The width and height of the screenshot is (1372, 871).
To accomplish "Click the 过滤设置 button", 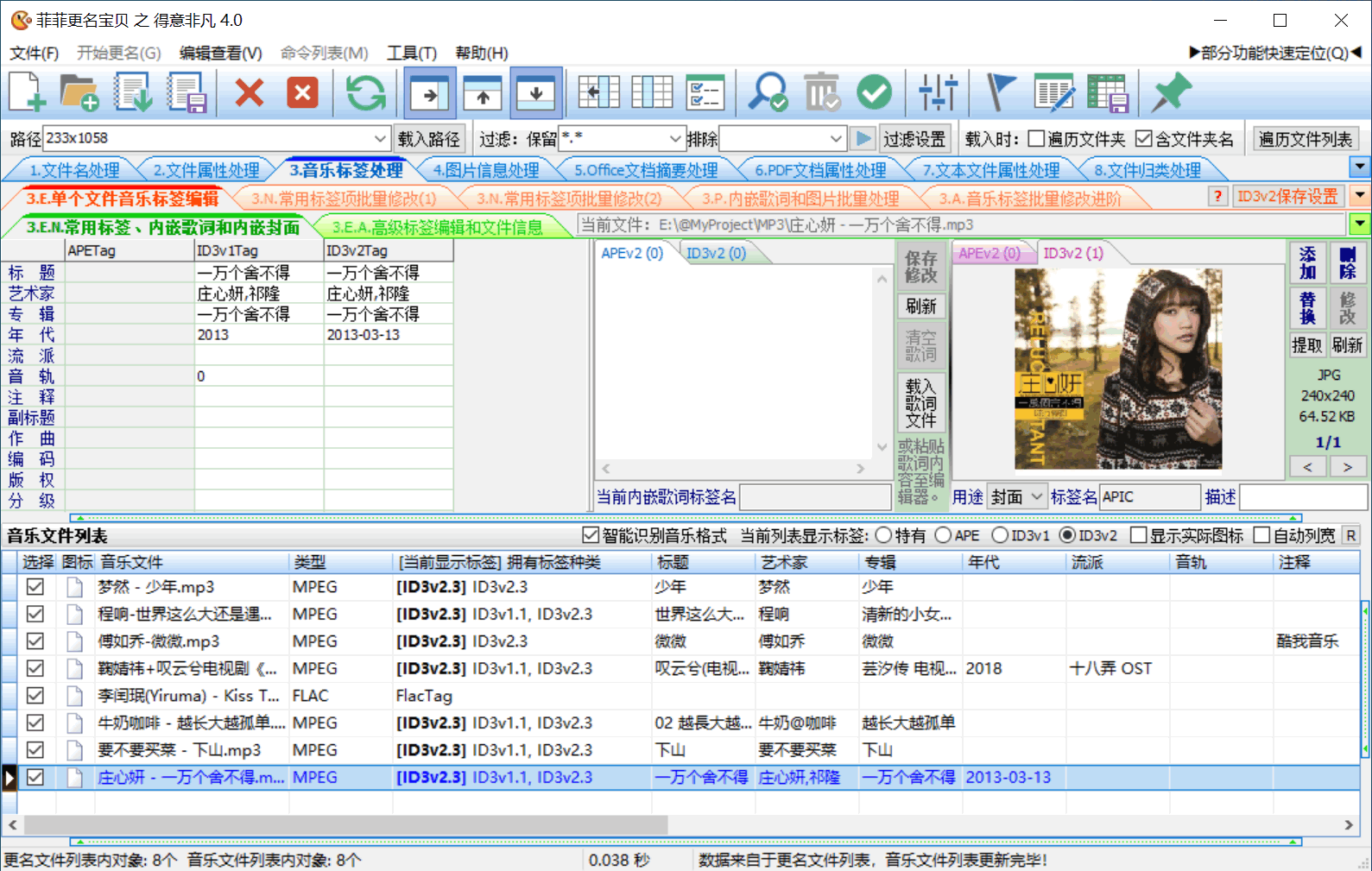I will [914, 139].
